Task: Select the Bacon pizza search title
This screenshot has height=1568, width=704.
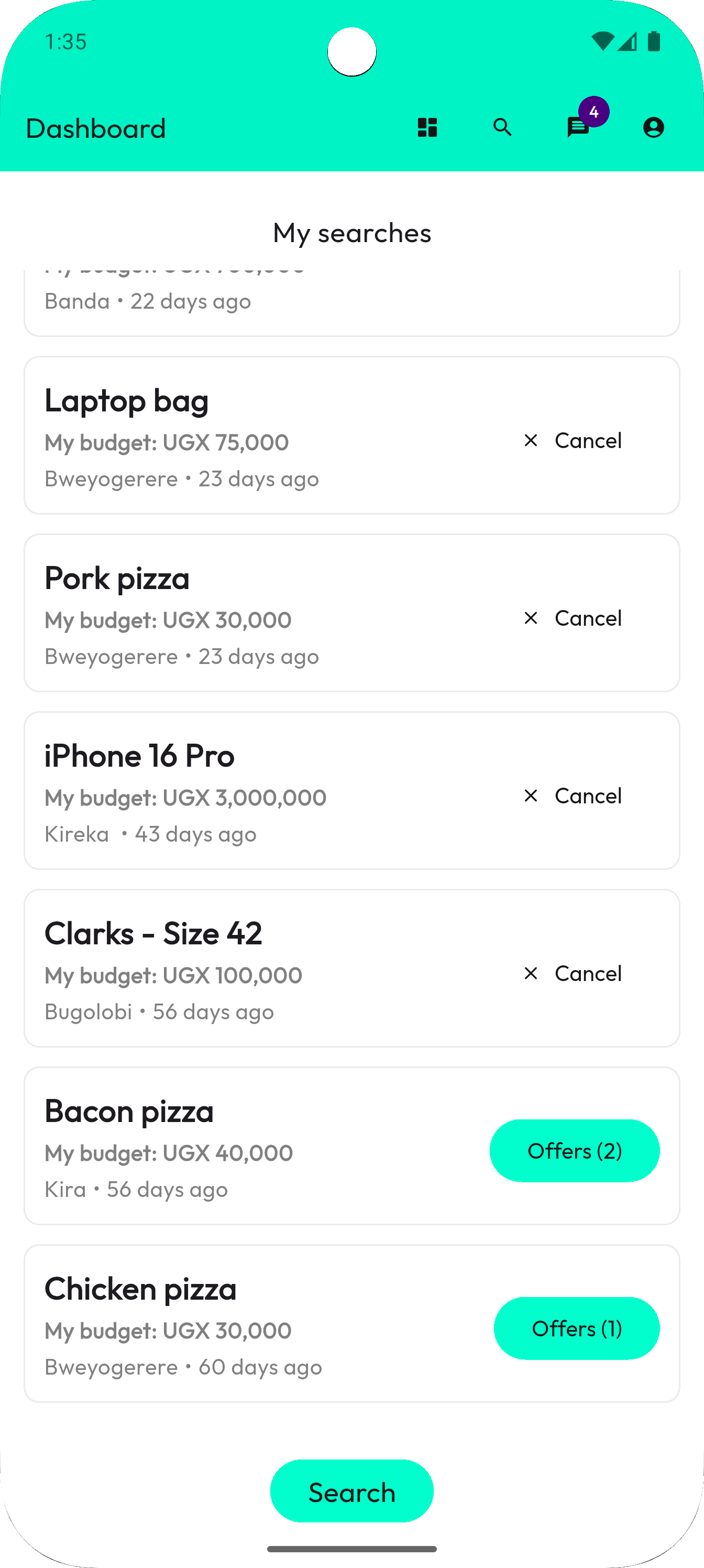Action: tap(129, 1111)
